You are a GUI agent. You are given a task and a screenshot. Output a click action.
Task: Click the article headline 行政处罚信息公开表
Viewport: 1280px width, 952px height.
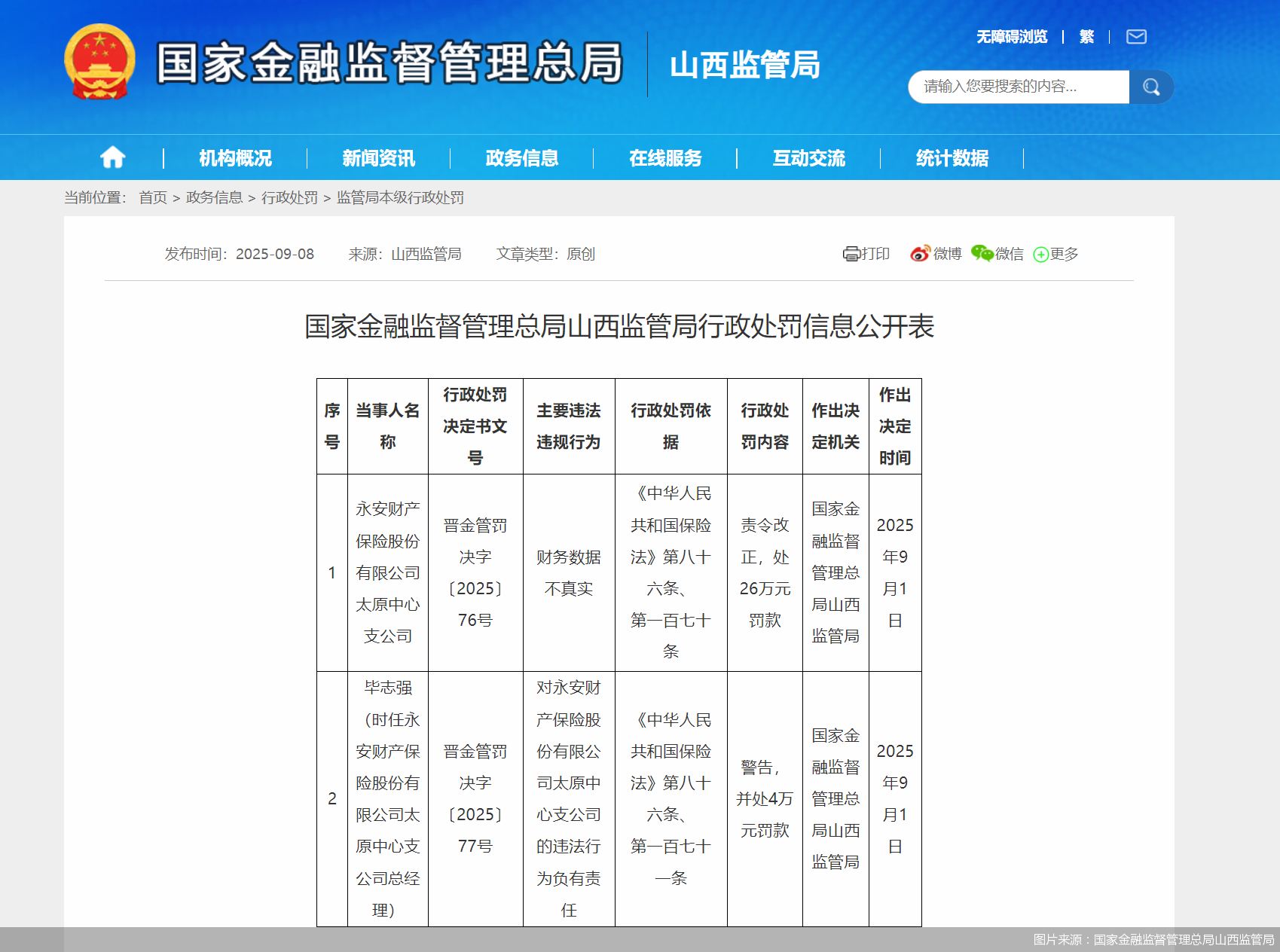click(619, 326)
